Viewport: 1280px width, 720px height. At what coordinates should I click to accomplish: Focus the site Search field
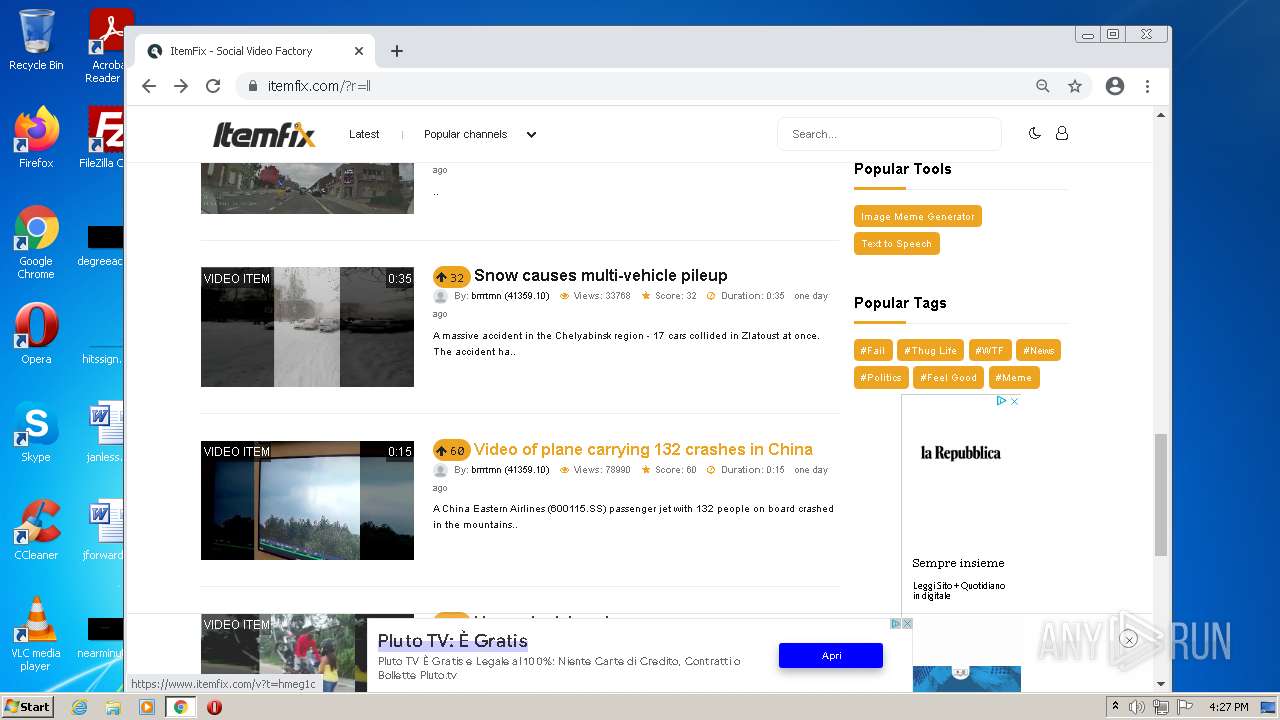pyautogui.click(x=889, y=134)
